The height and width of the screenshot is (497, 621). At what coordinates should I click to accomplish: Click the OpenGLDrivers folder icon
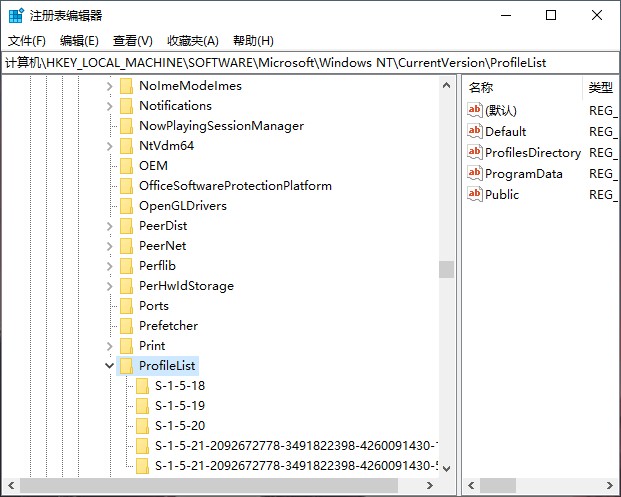126,206
